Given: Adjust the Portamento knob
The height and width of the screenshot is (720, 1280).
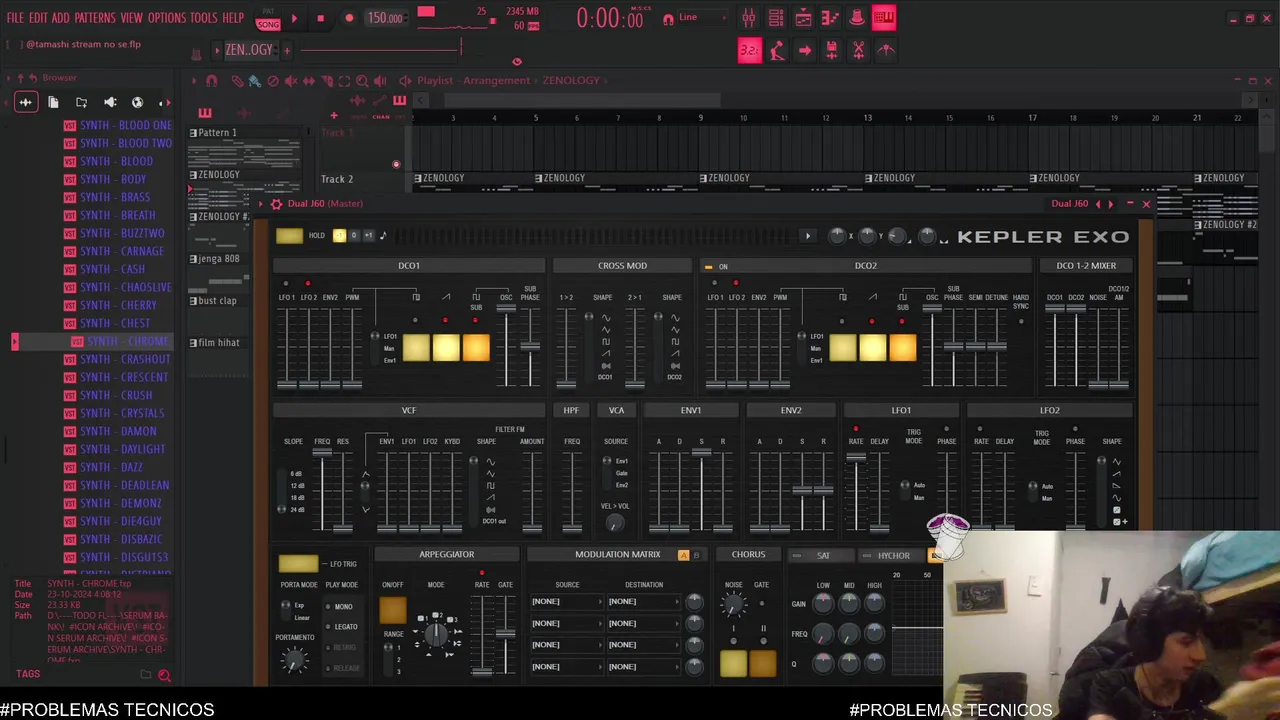Looking at the screenshot, I should click(x=294, y=659).
